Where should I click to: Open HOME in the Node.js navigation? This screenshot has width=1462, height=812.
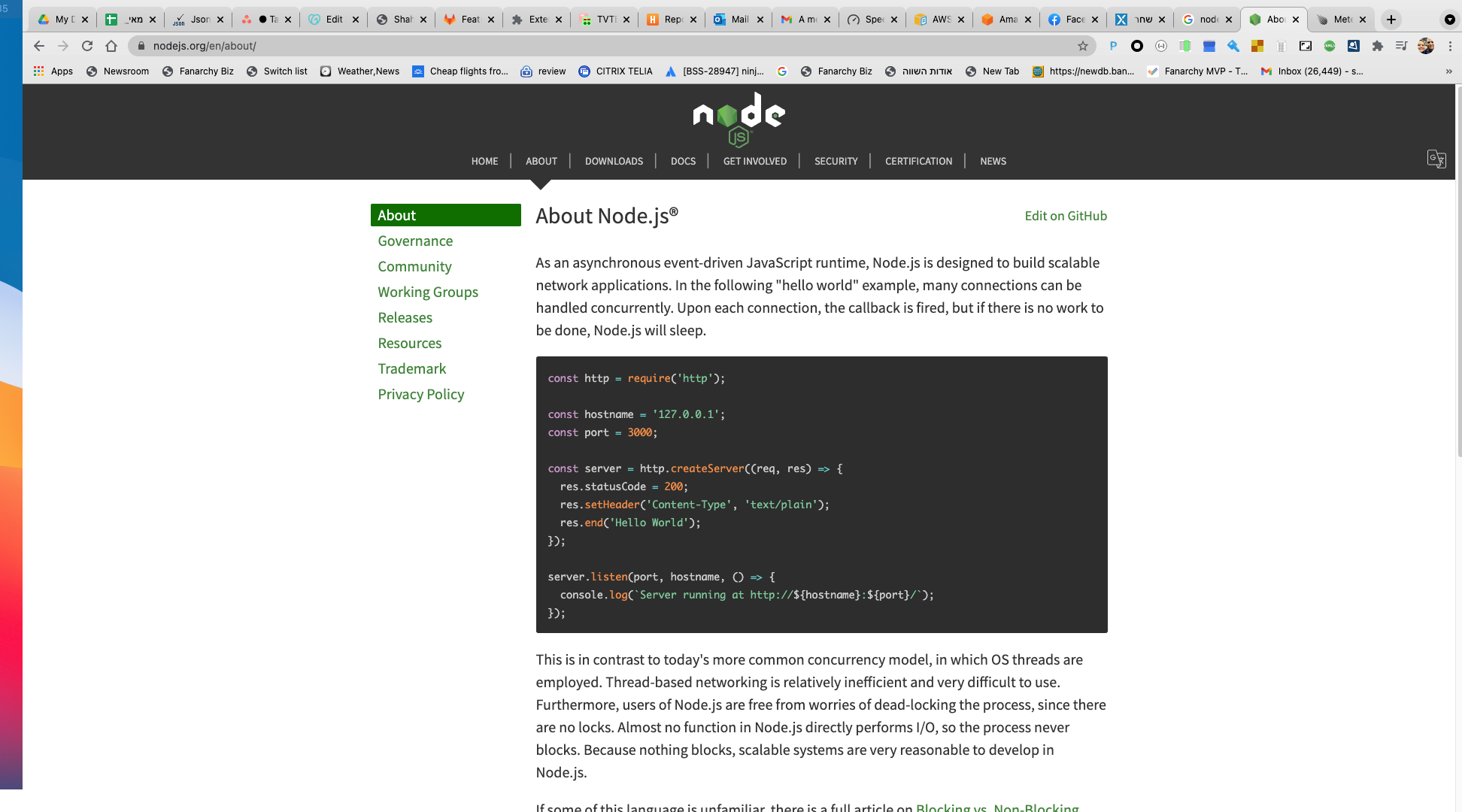[x=484, y=161]
